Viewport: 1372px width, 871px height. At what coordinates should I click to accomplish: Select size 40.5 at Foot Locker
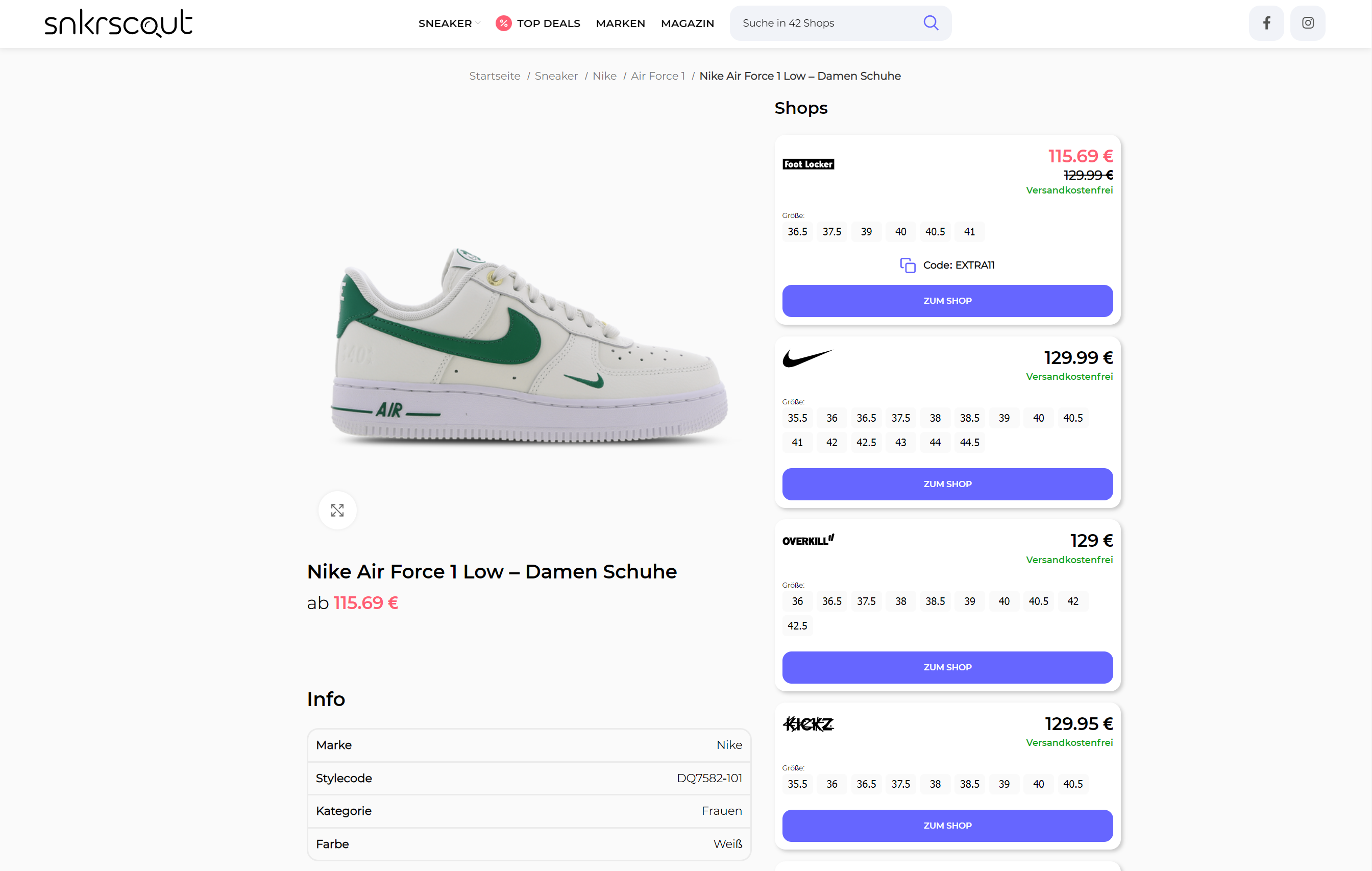(935, 232)
